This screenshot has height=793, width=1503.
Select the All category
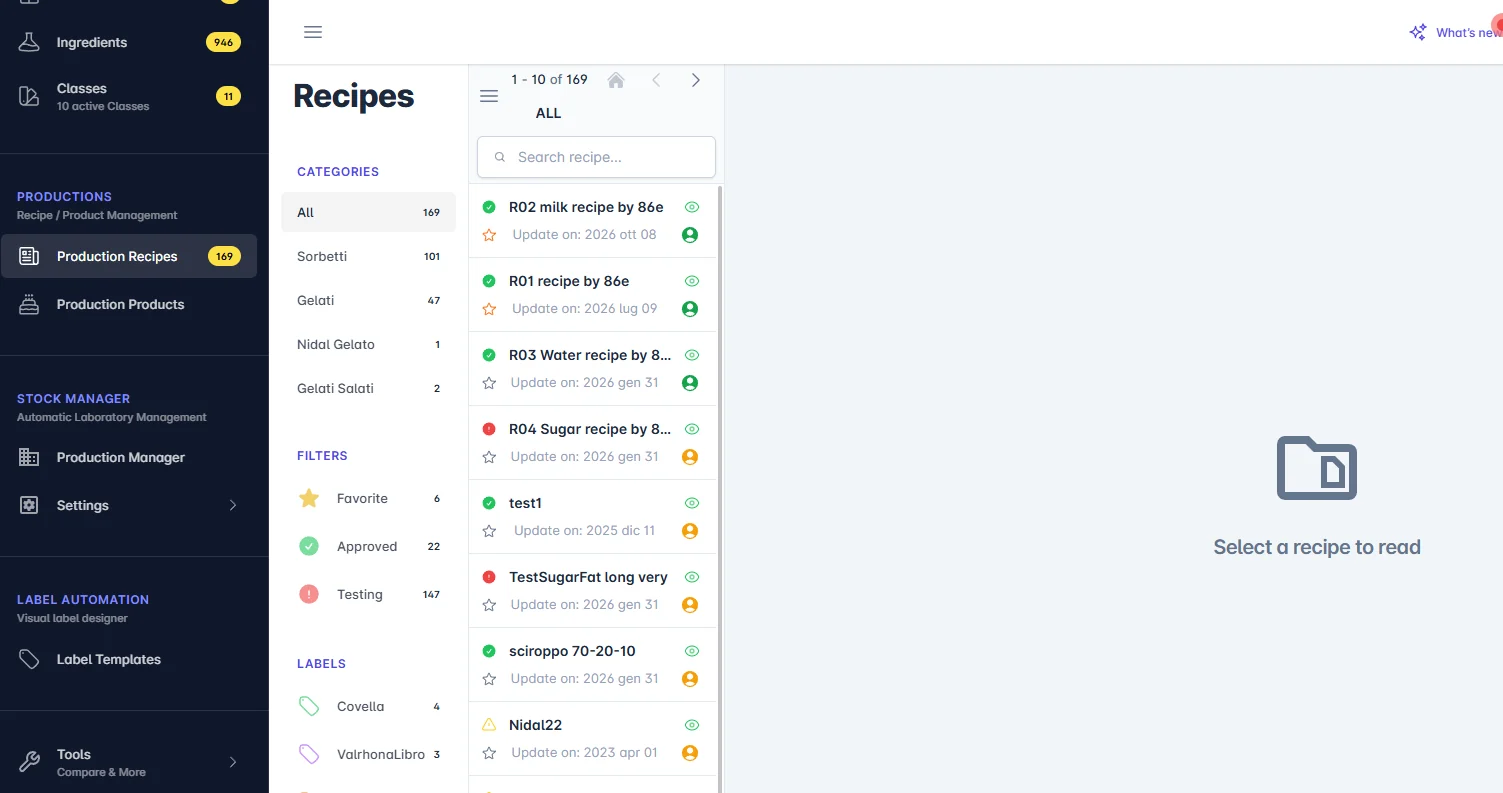[368, 212]
